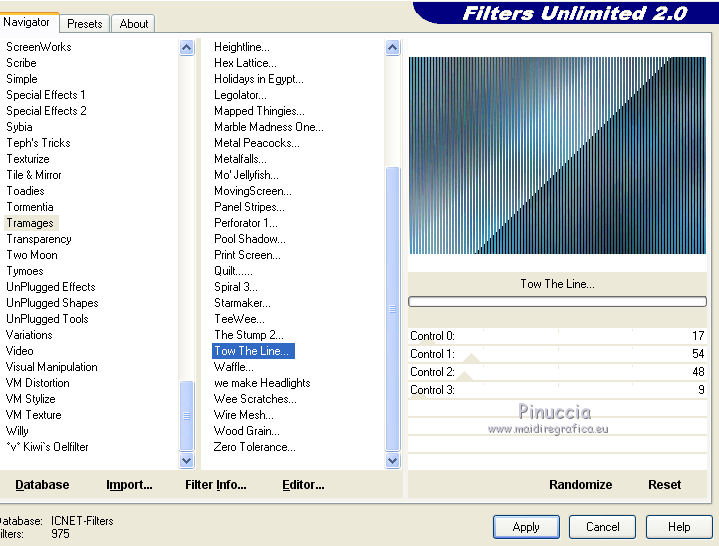Select the Simple category

pos(22,79)
